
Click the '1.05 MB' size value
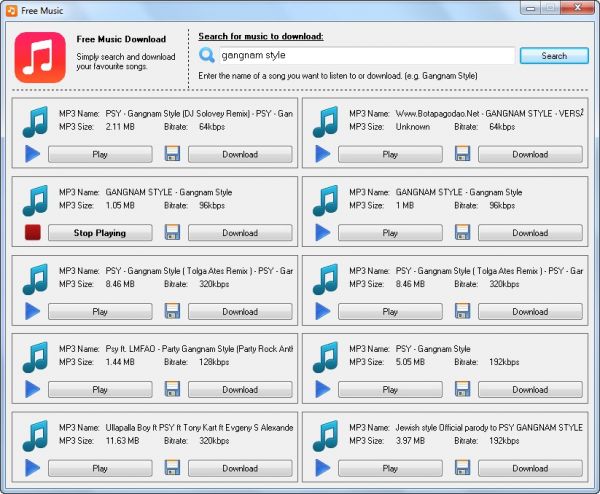[x=120, y=205]
